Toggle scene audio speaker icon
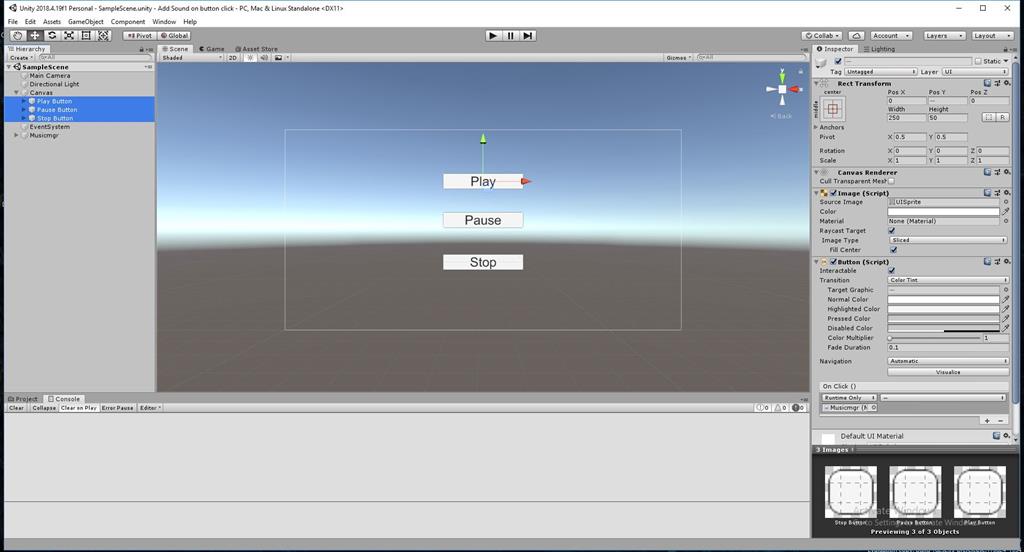This screenshot has width=1024, height=552. coord(264,57)
